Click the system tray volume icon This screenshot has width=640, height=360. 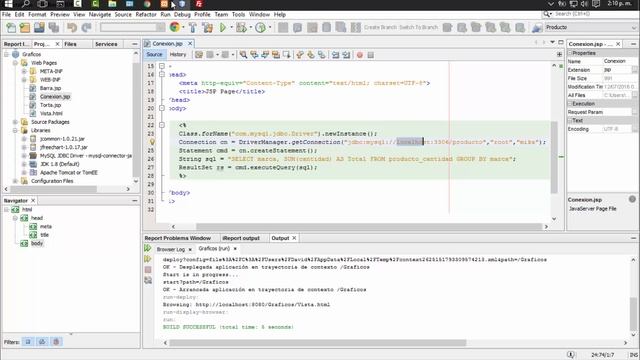click(x=584, y=4)
